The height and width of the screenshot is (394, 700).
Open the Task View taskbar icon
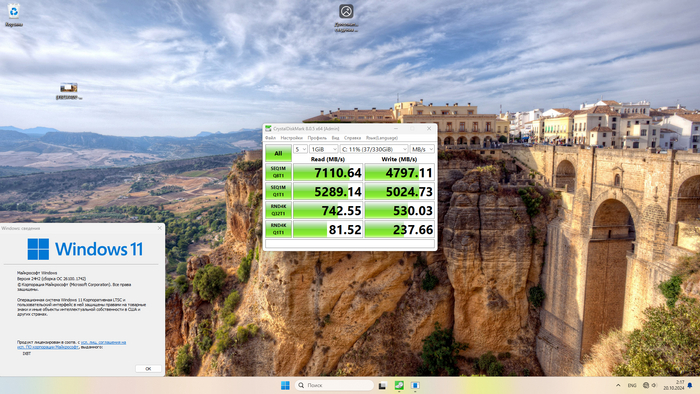[383, 385]
